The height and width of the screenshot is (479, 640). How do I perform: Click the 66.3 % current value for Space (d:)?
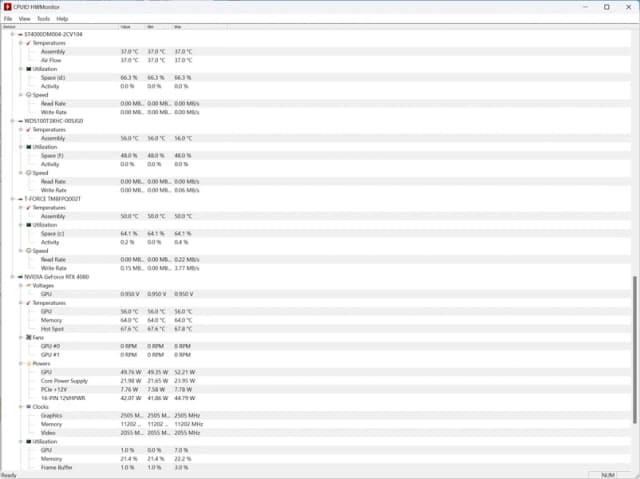129,78
